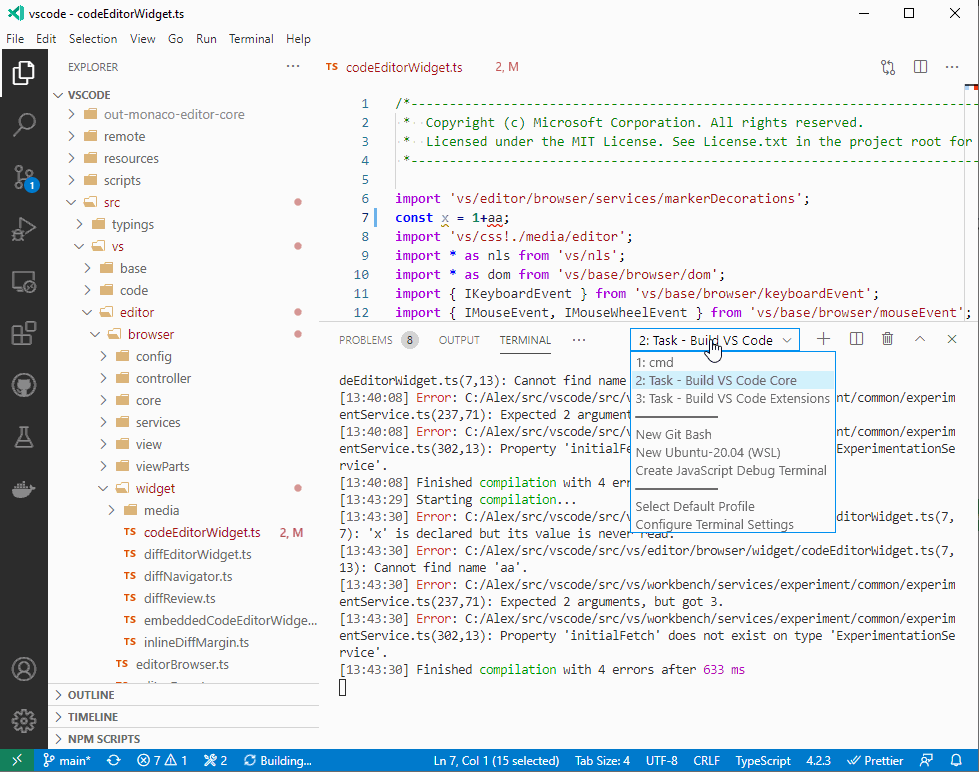Change TypeScript language mode
Image resolution: width=979 pixels, height=772 pixels.
762,760
